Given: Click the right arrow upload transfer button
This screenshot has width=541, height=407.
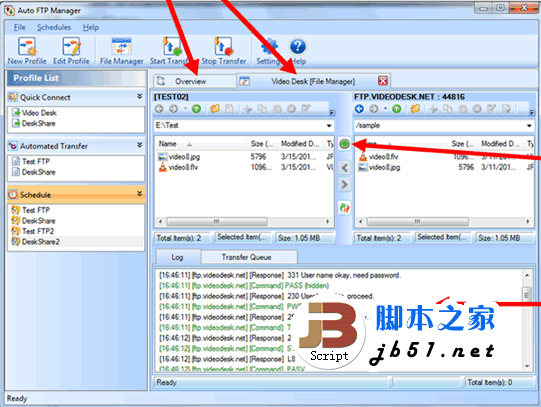Looking at the screenshot, I should [x=344, y=185].
